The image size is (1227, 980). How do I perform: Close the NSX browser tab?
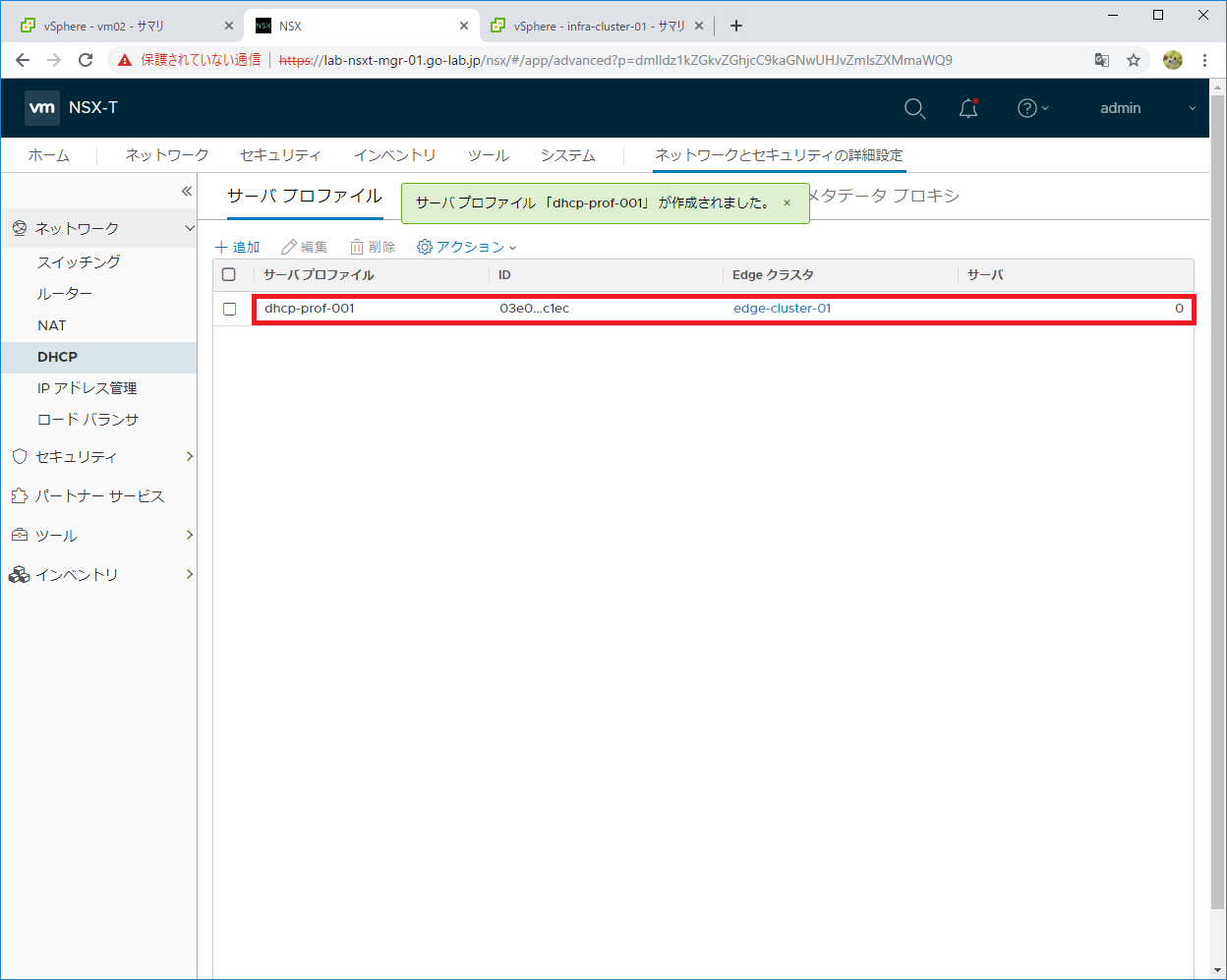coord(464,26)
